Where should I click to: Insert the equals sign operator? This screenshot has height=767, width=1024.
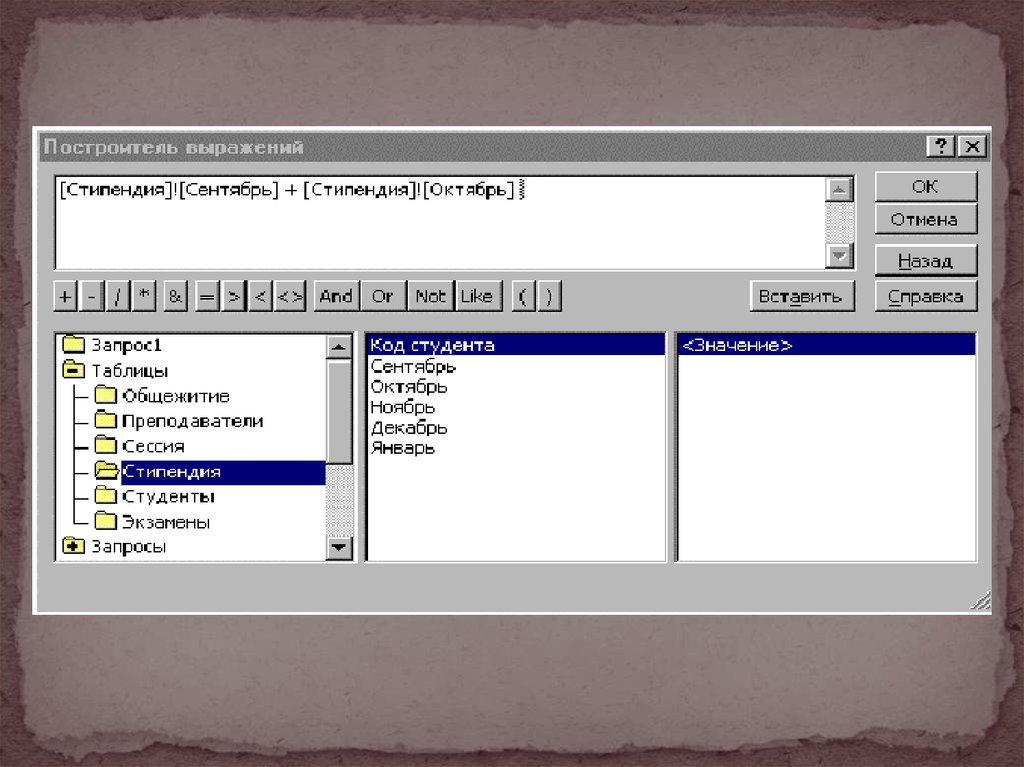tap(207, 296)
